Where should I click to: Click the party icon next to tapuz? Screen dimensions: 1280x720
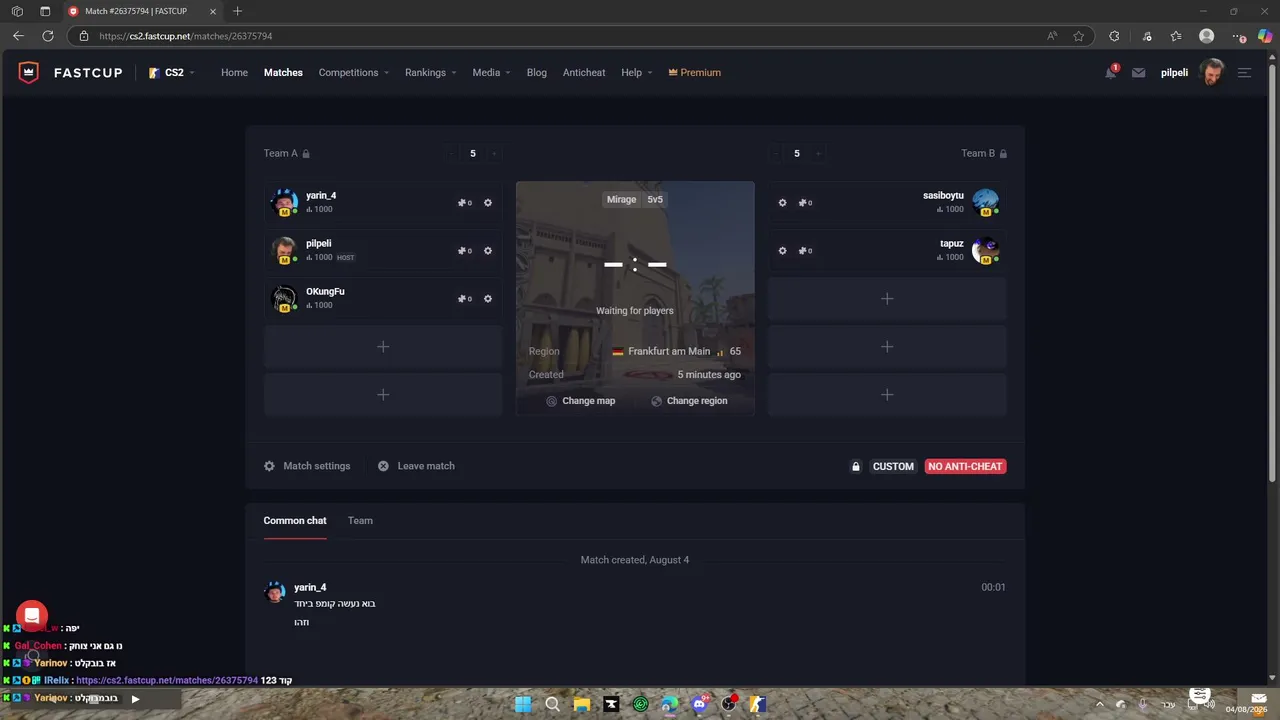(805, 251)
